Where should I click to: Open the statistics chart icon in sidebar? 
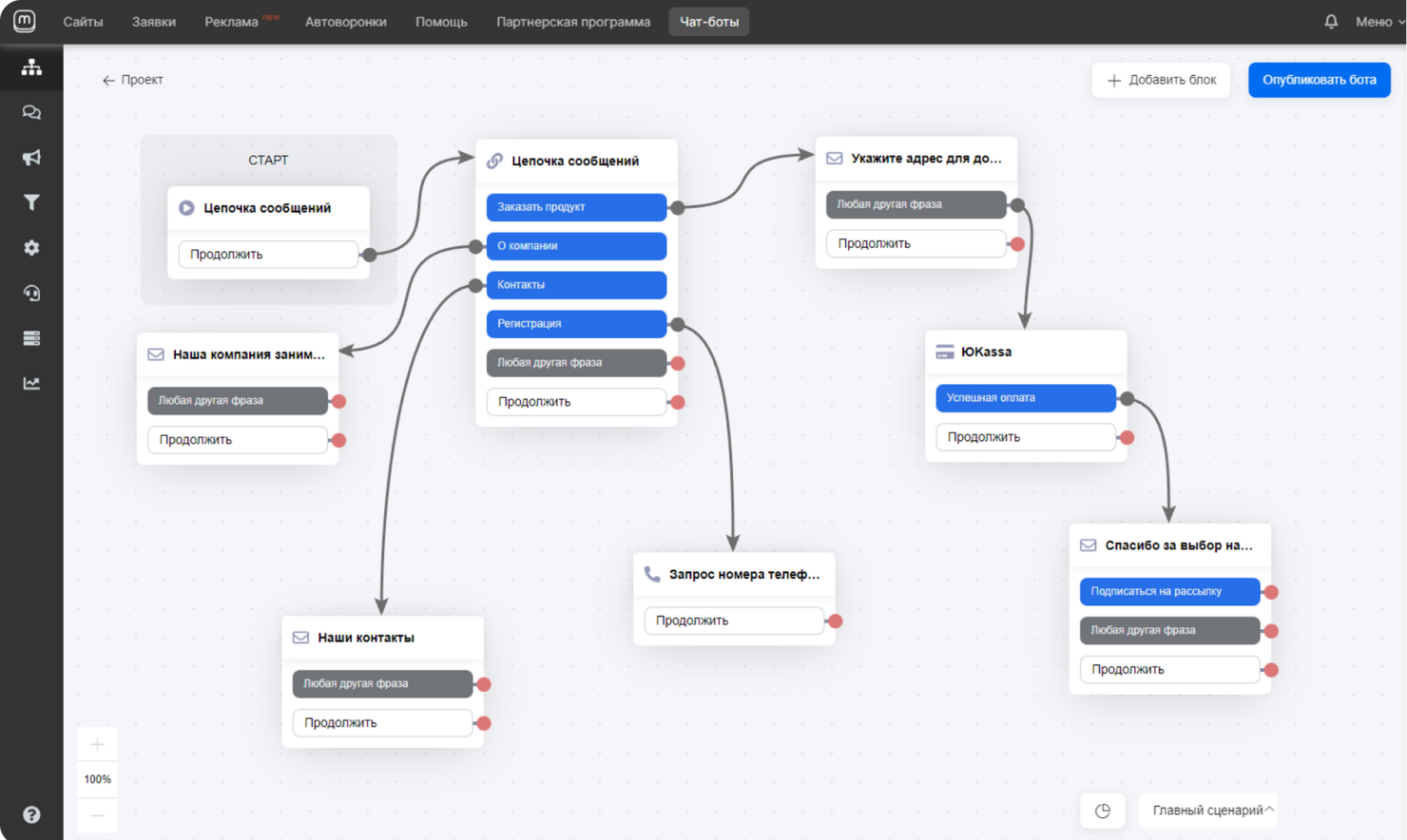pyautogui.click(x=31, y=384)
